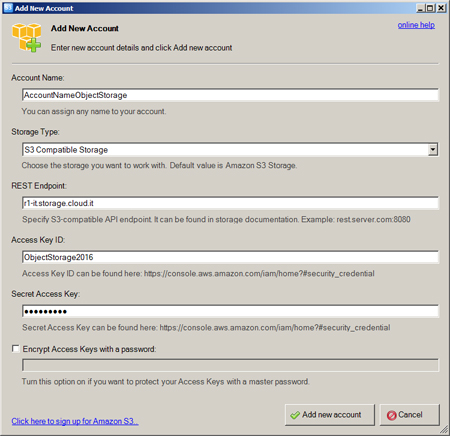450x436 pixels.
Task: Maximize the Add New Account window
Action: 430,8
